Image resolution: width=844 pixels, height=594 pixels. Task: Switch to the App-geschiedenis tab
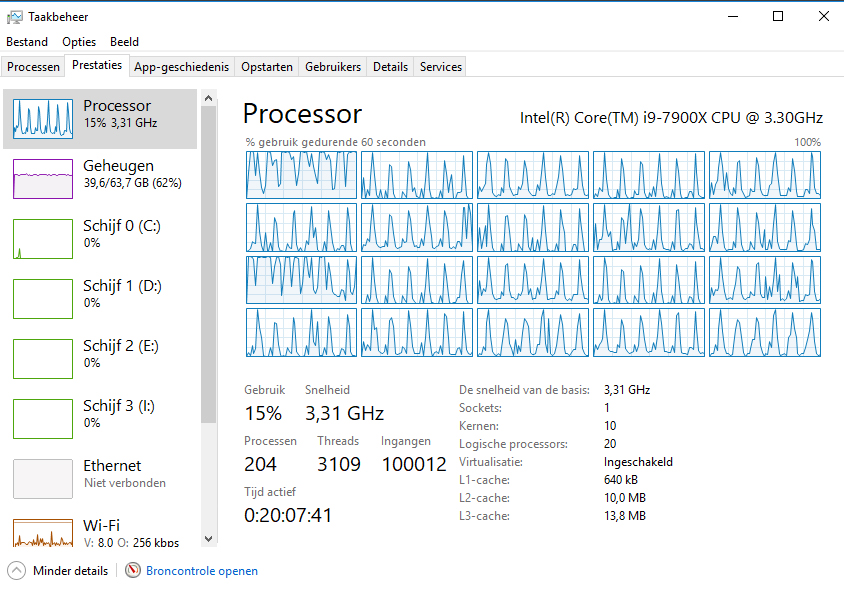[x=182, y=67]
